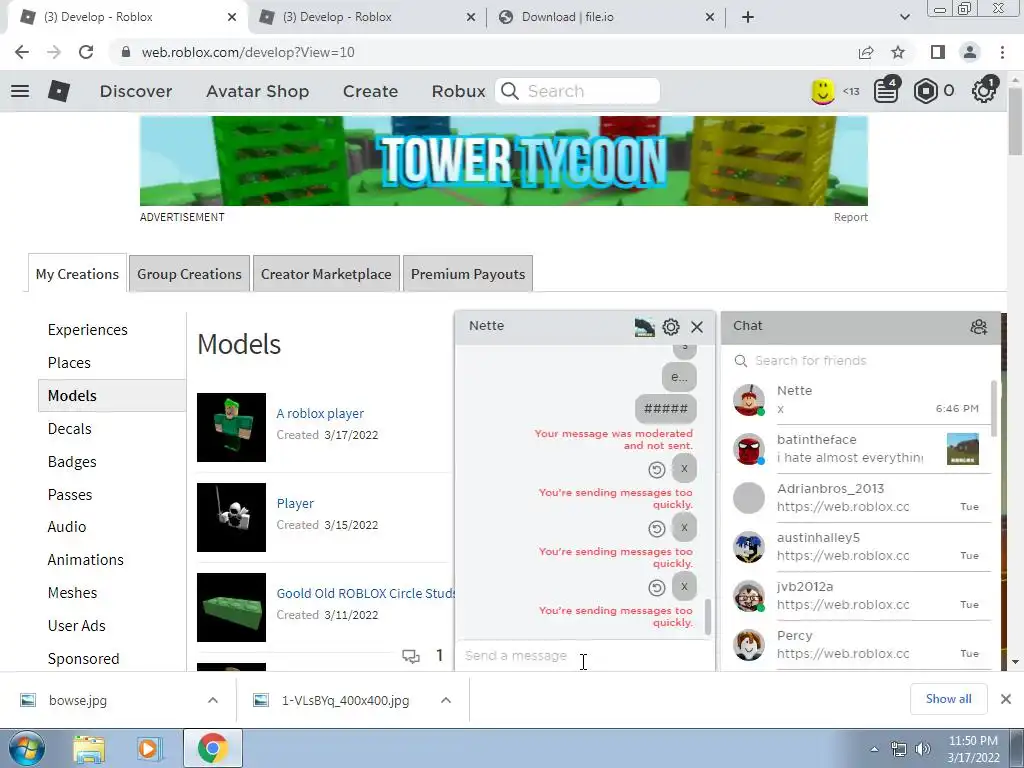Viewport: 1024px width, 768px height.
Task: Select Places in sidebar
Action: tap(69, 362)
